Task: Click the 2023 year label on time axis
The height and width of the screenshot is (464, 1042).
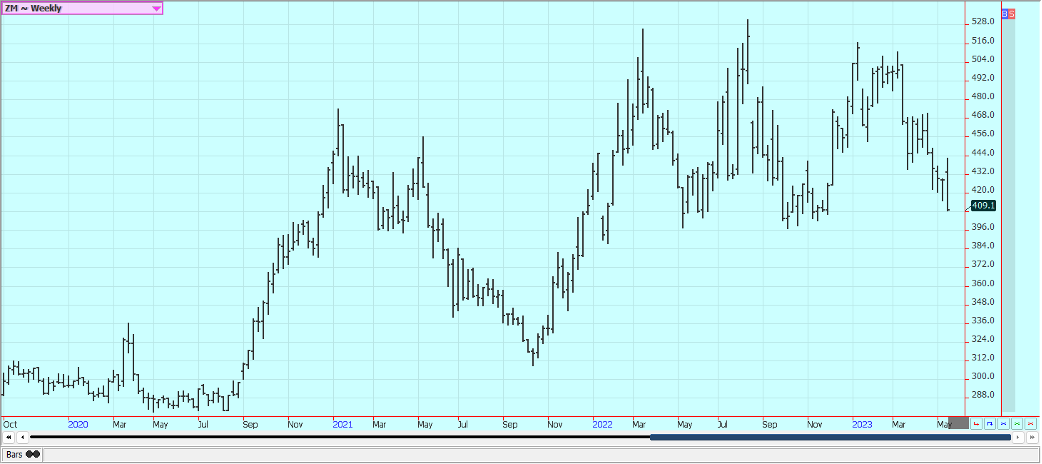Action: (862, 423)
